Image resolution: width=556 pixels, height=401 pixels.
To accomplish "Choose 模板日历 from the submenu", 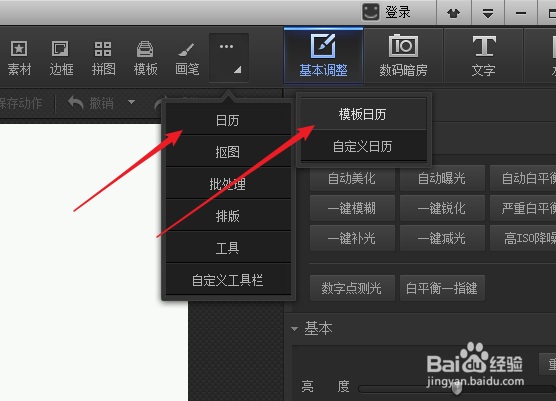I will 363,115.
